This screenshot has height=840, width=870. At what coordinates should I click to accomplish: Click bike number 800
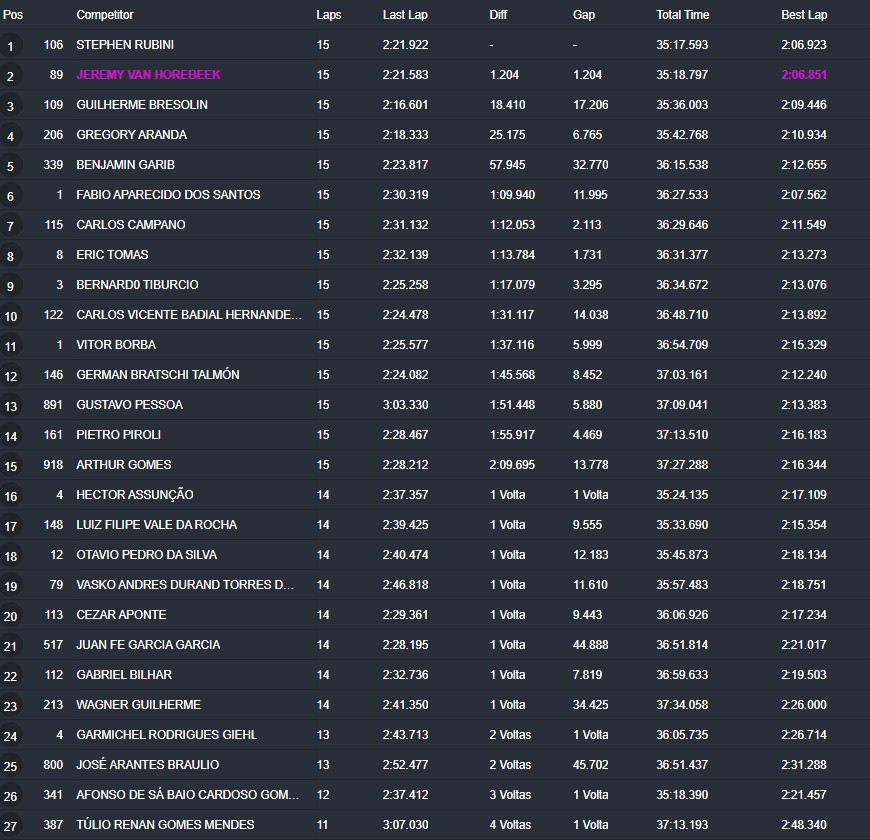[x=53, y=764]
